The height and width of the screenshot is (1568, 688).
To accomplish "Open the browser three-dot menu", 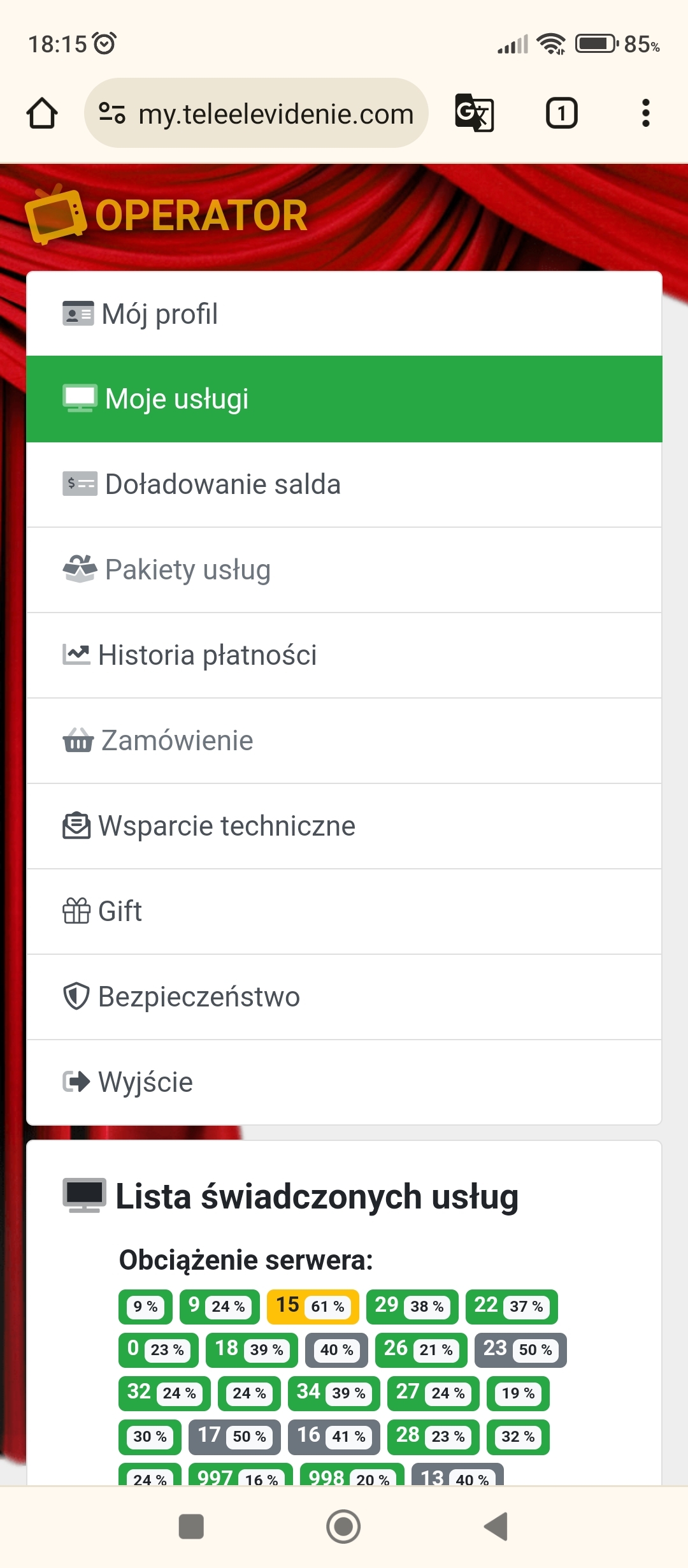I will click(x=645, y=113).
